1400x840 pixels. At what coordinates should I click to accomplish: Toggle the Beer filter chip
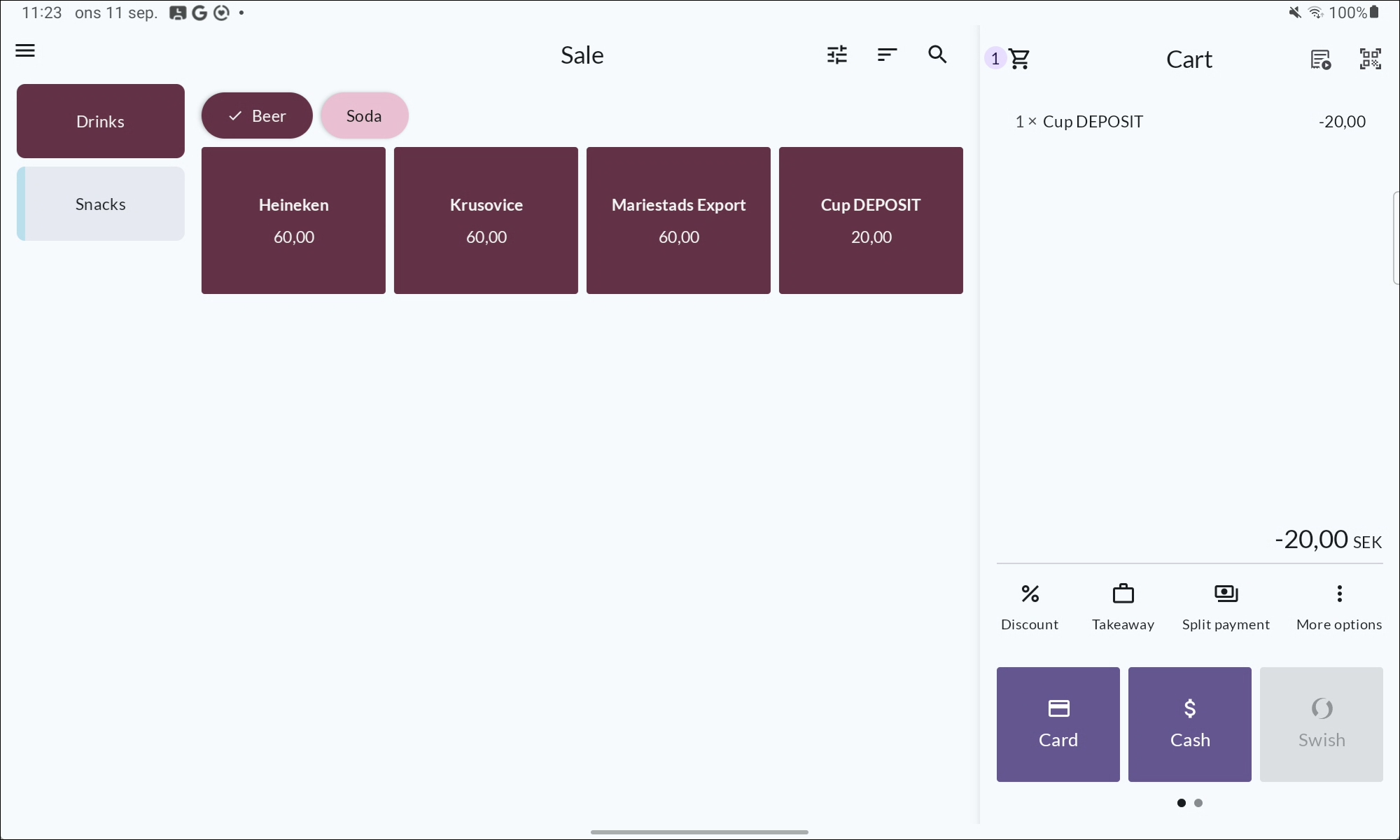click(x=257, y=115)
